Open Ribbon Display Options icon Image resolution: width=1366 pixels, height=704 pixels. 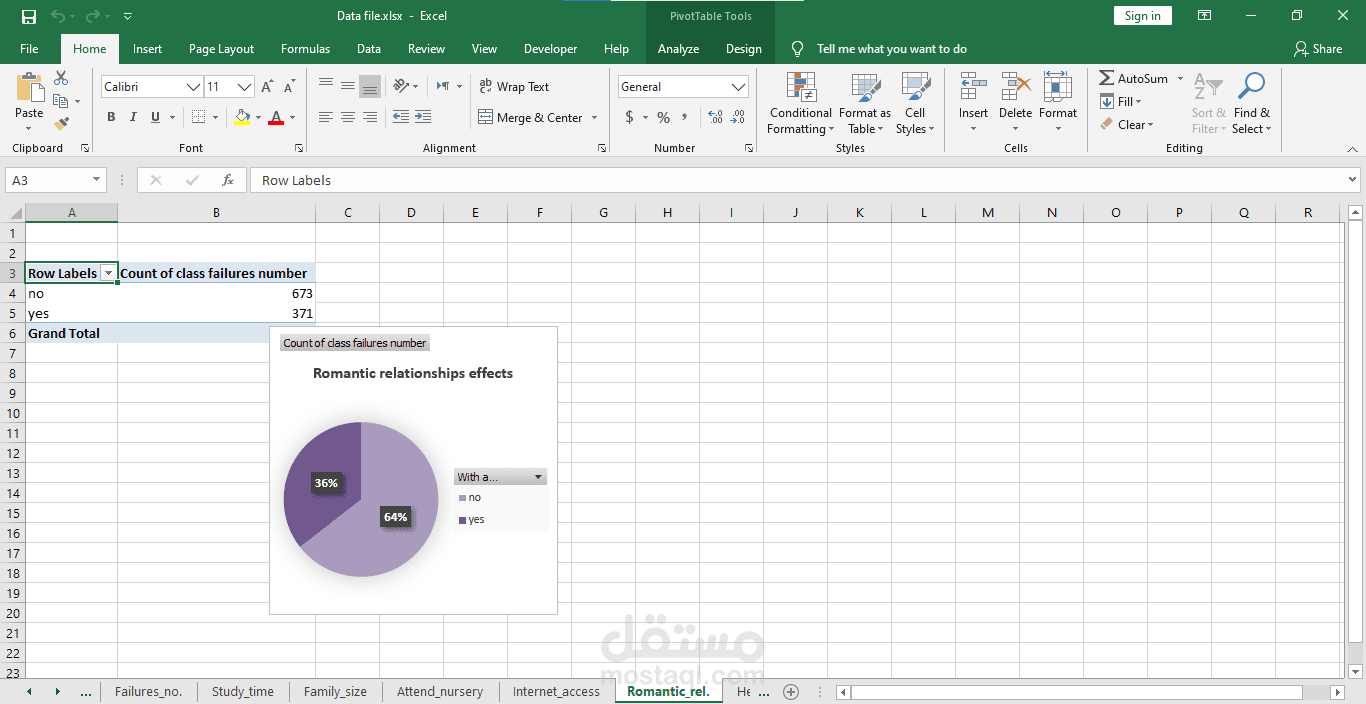point(1205,15)
